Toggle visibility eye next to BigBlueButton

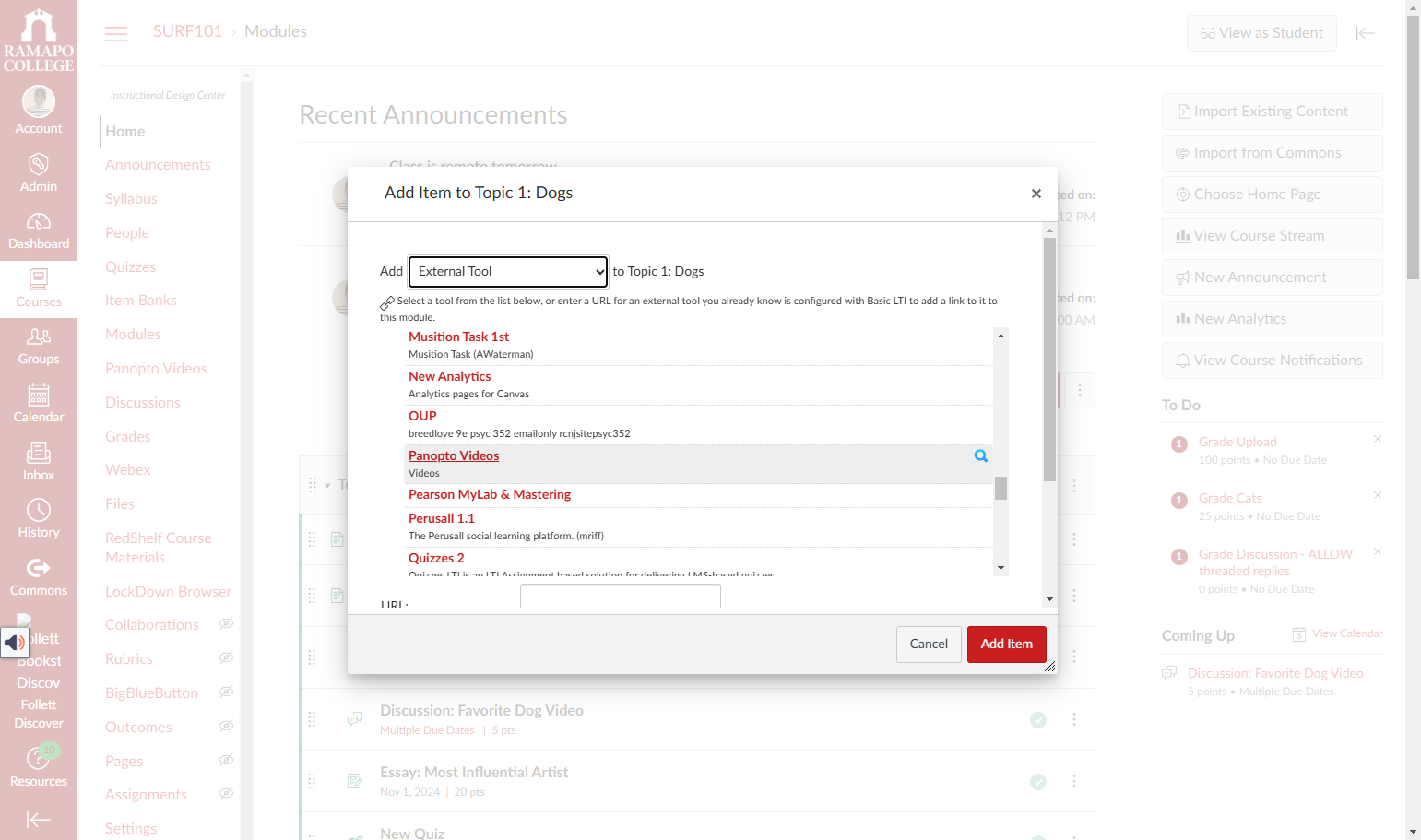point(226,692)
